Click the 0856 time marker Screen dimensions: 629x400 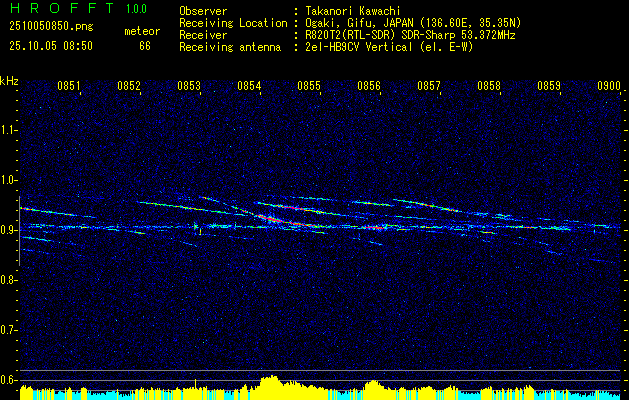coord(369,86)
